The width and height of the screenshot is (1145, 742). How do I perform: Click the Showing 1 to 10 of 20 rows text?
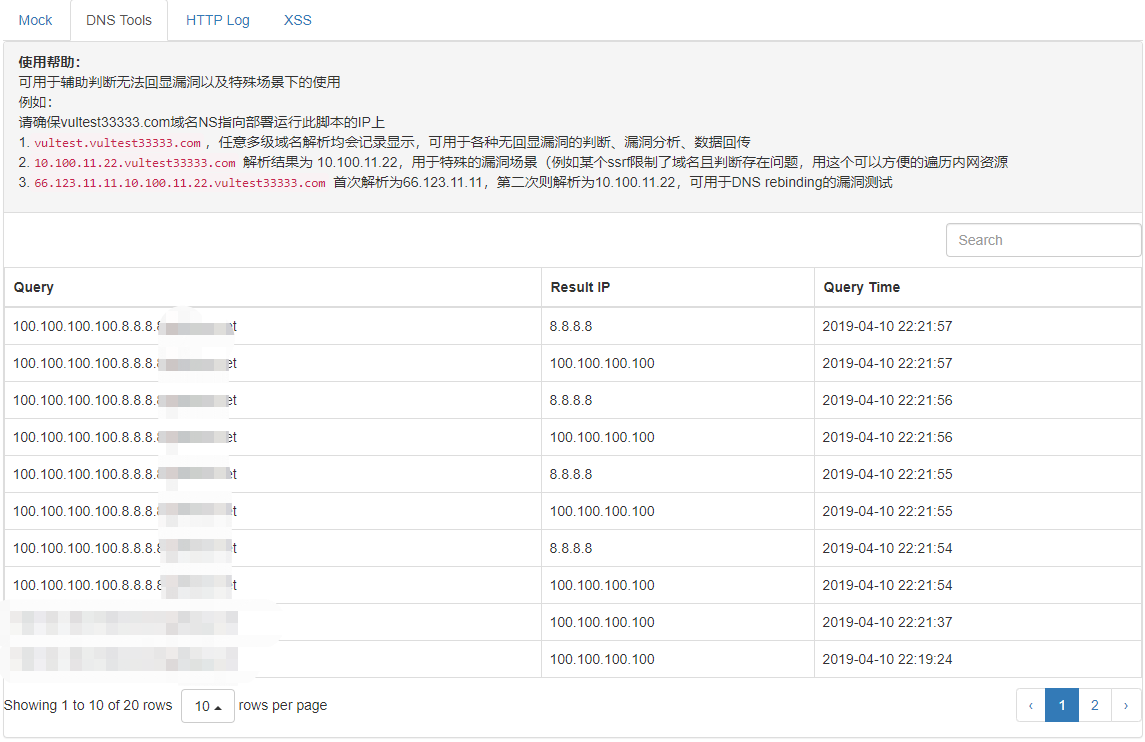click(88, 705)
